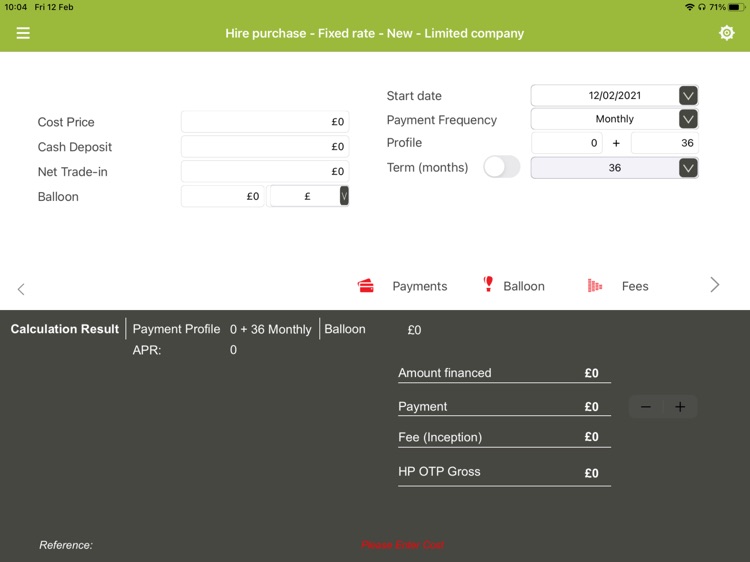Open the Balloon currency type dropdown
This screenshot has height=562, width=750.
[x=344, y=196]
